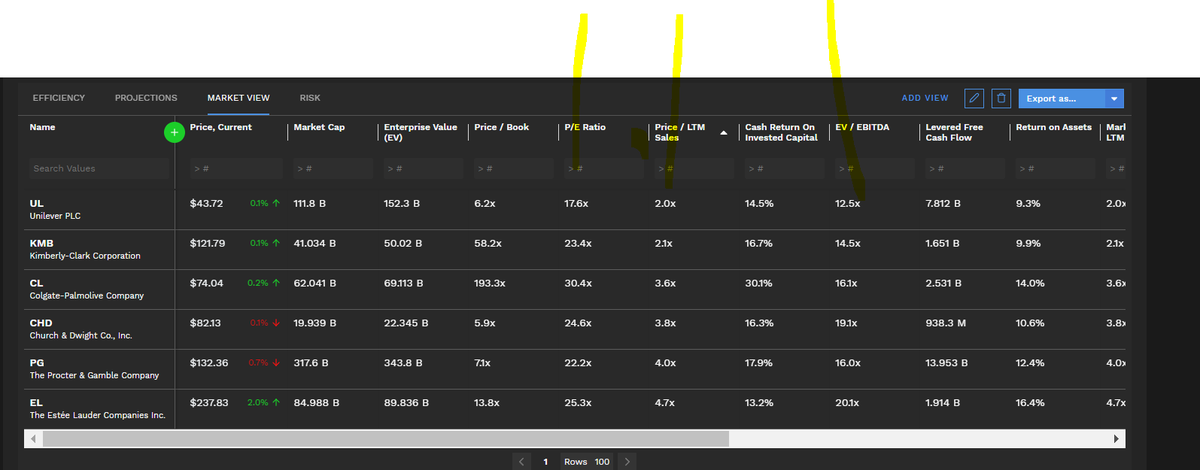Go to next page with right chevron
1200x470 pixels.
(x=626, y=461)
